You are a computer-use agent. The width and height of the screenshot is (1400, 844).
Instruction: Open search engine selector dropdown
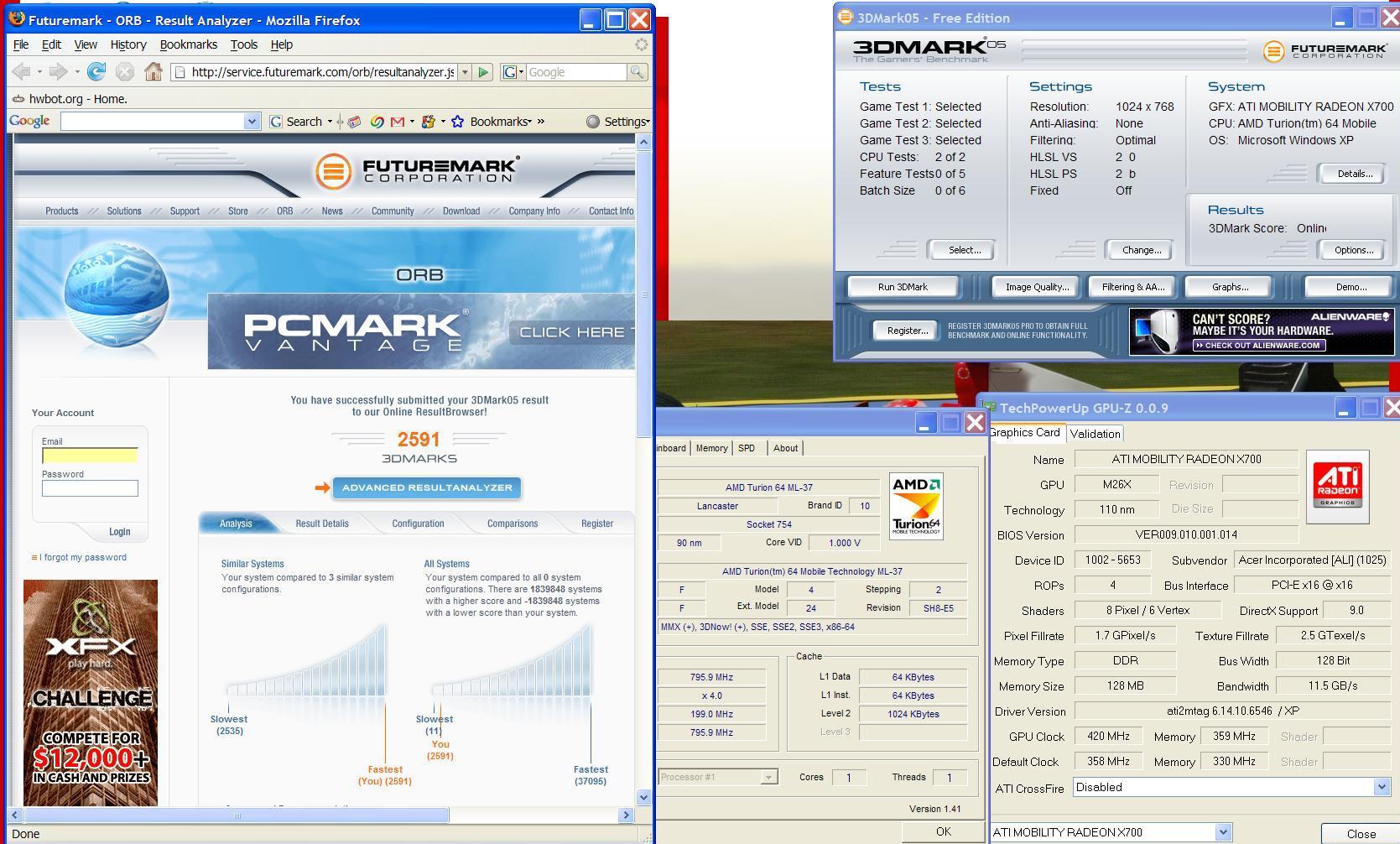point(513,72)
